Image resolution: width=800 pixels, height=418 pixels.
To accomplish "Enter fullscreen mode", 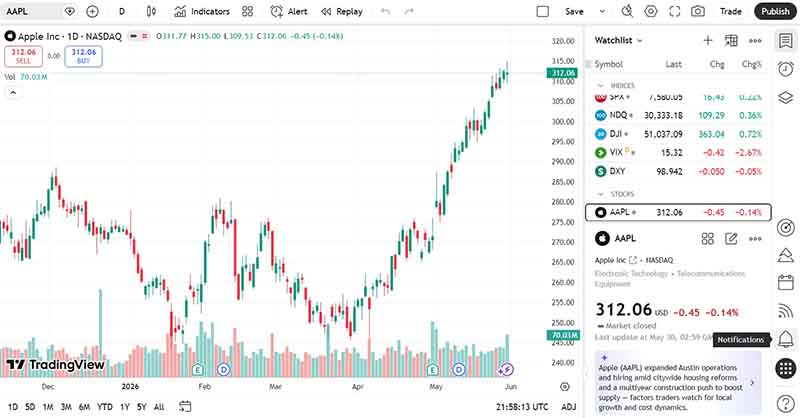I will point(674,11).
